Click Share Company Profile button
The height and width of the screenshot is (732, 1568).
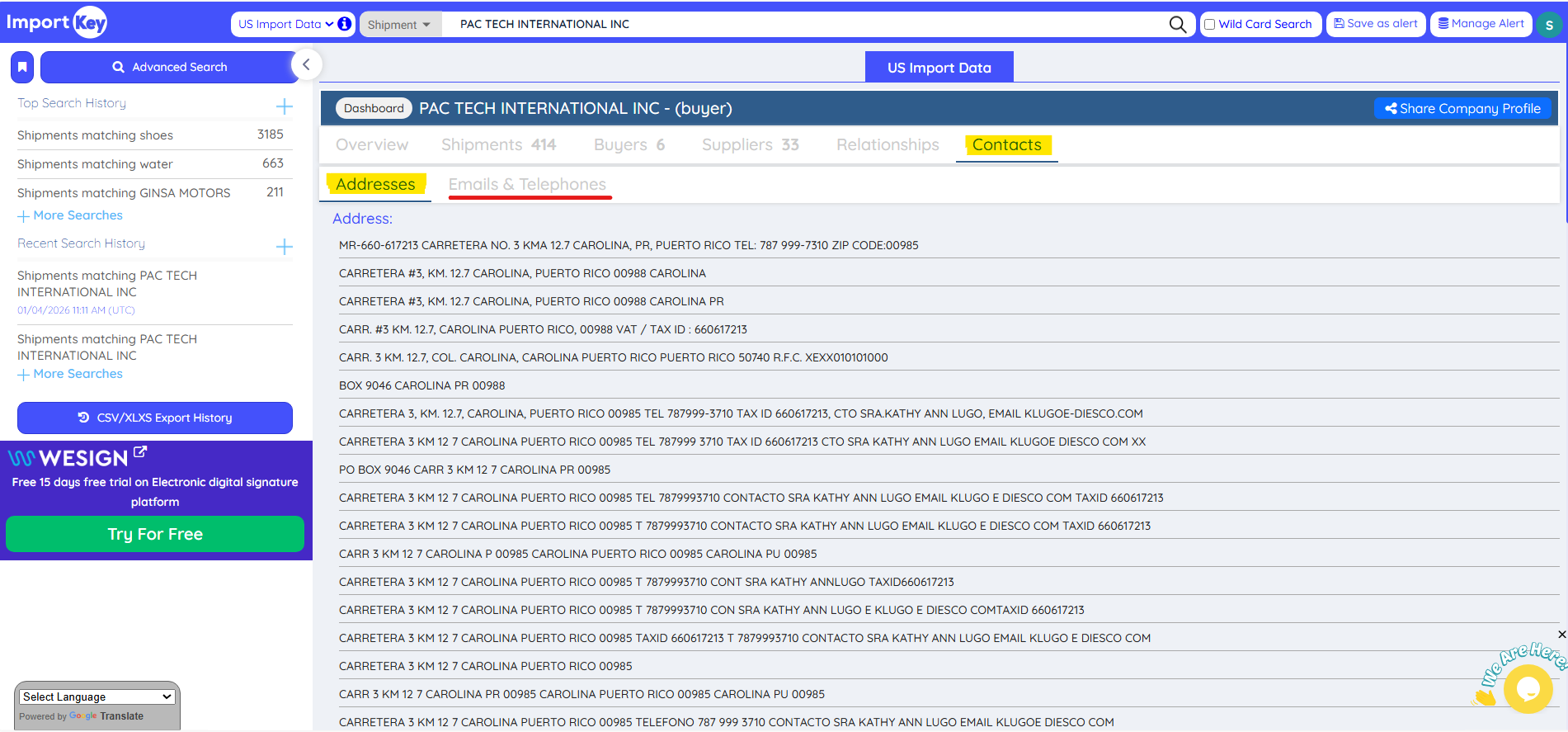pyautogui.click(x=1462, y=108)
